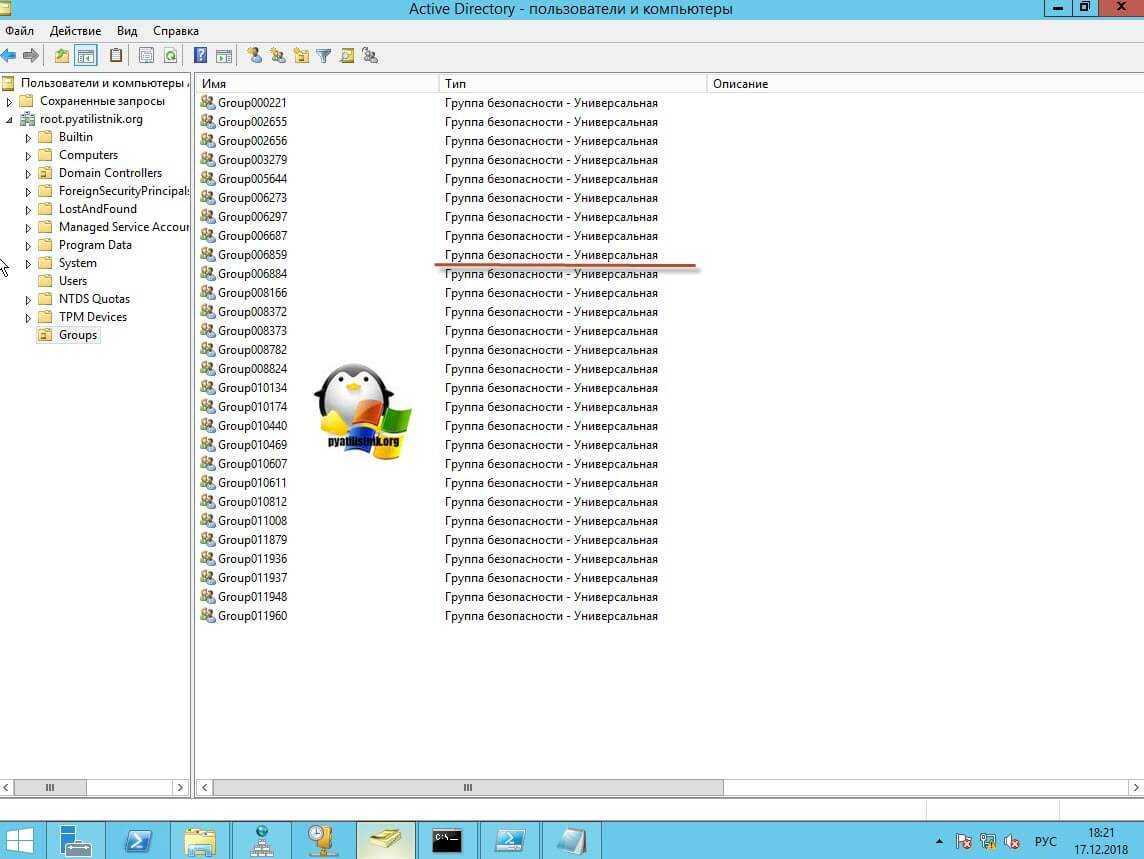
Task: Sort list by the Тип column header
Action: click(572, 84)
